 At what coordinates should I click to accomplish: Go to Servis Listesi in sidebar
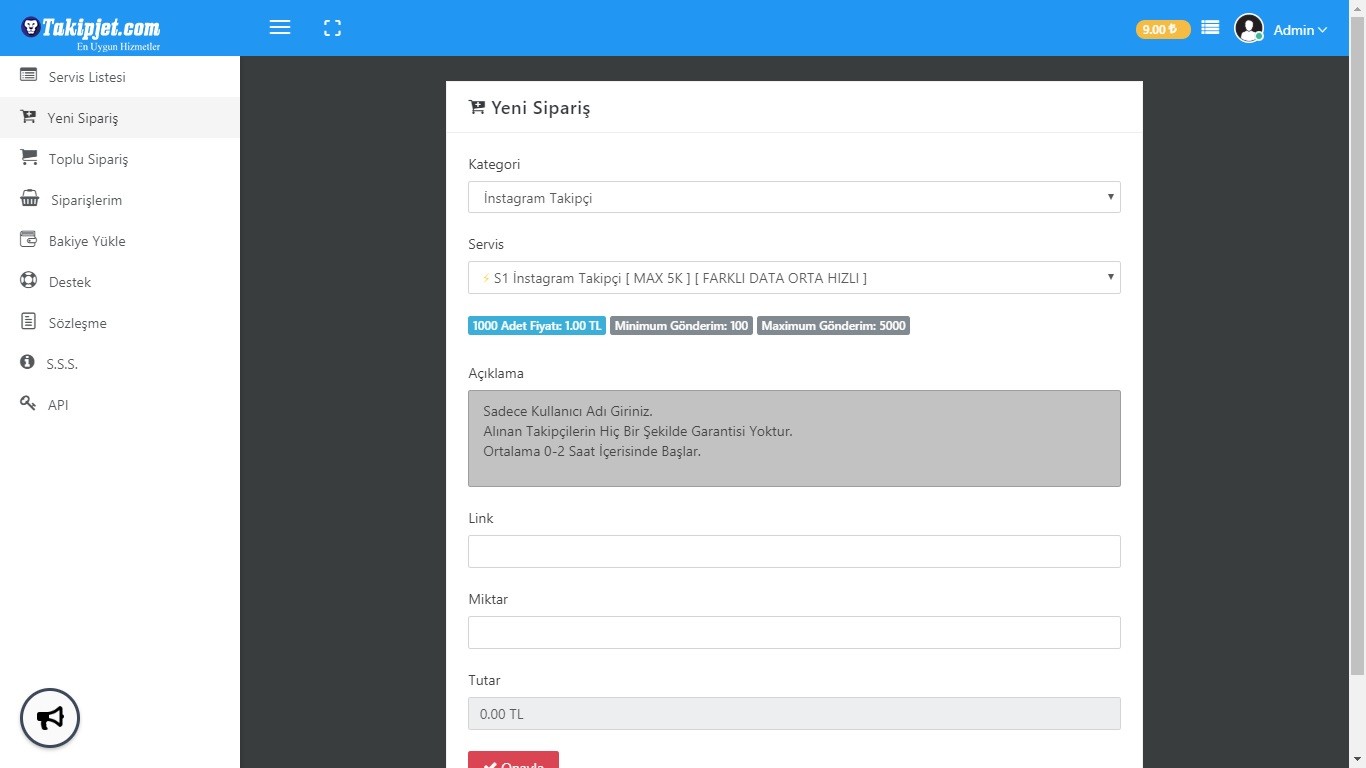[x=87, y=77]
